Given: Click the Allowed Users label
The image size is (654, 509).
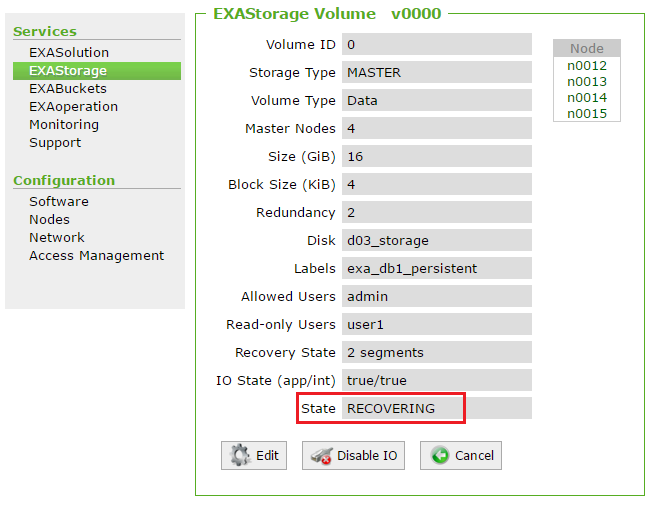Looking at the screenshot, I should 288,296.
